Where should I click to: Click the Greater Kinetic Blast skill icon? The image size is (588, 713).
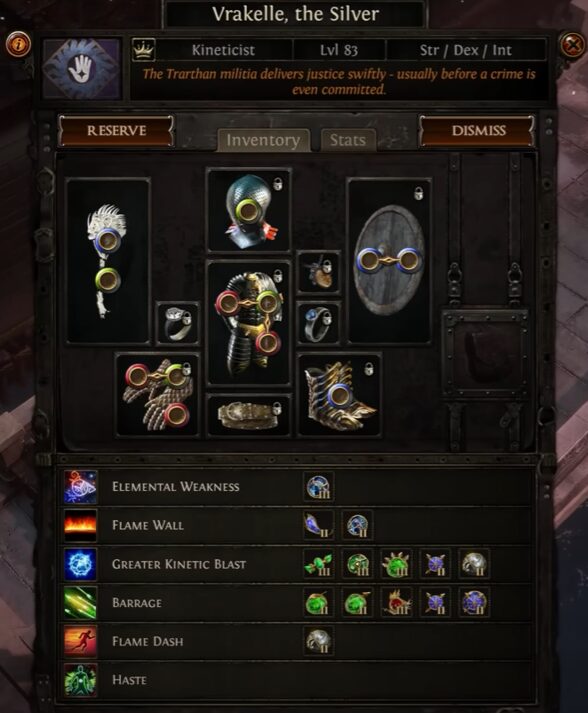(x=80, y=564)
